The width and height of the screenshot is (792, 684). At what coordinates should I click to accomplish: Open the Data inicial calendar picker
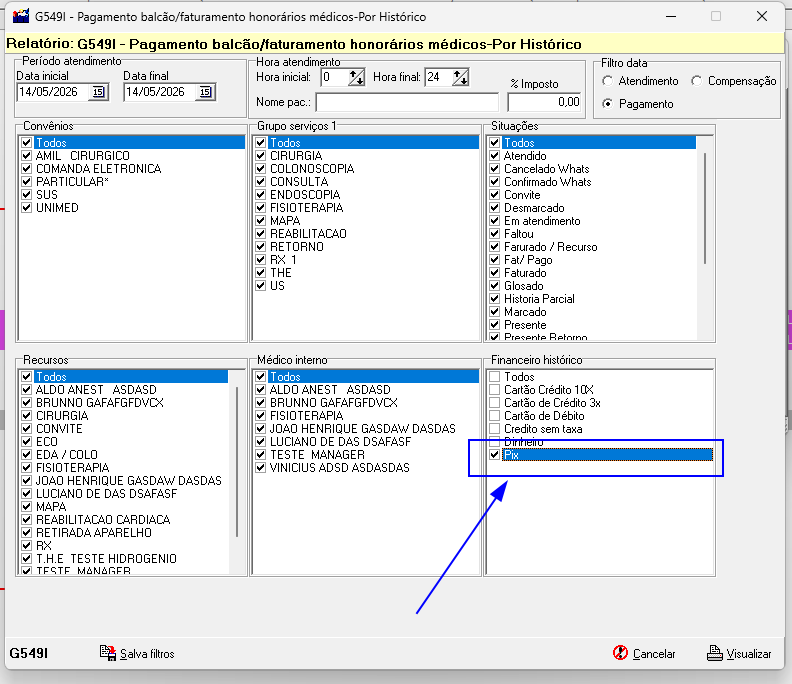coord(98,92)
